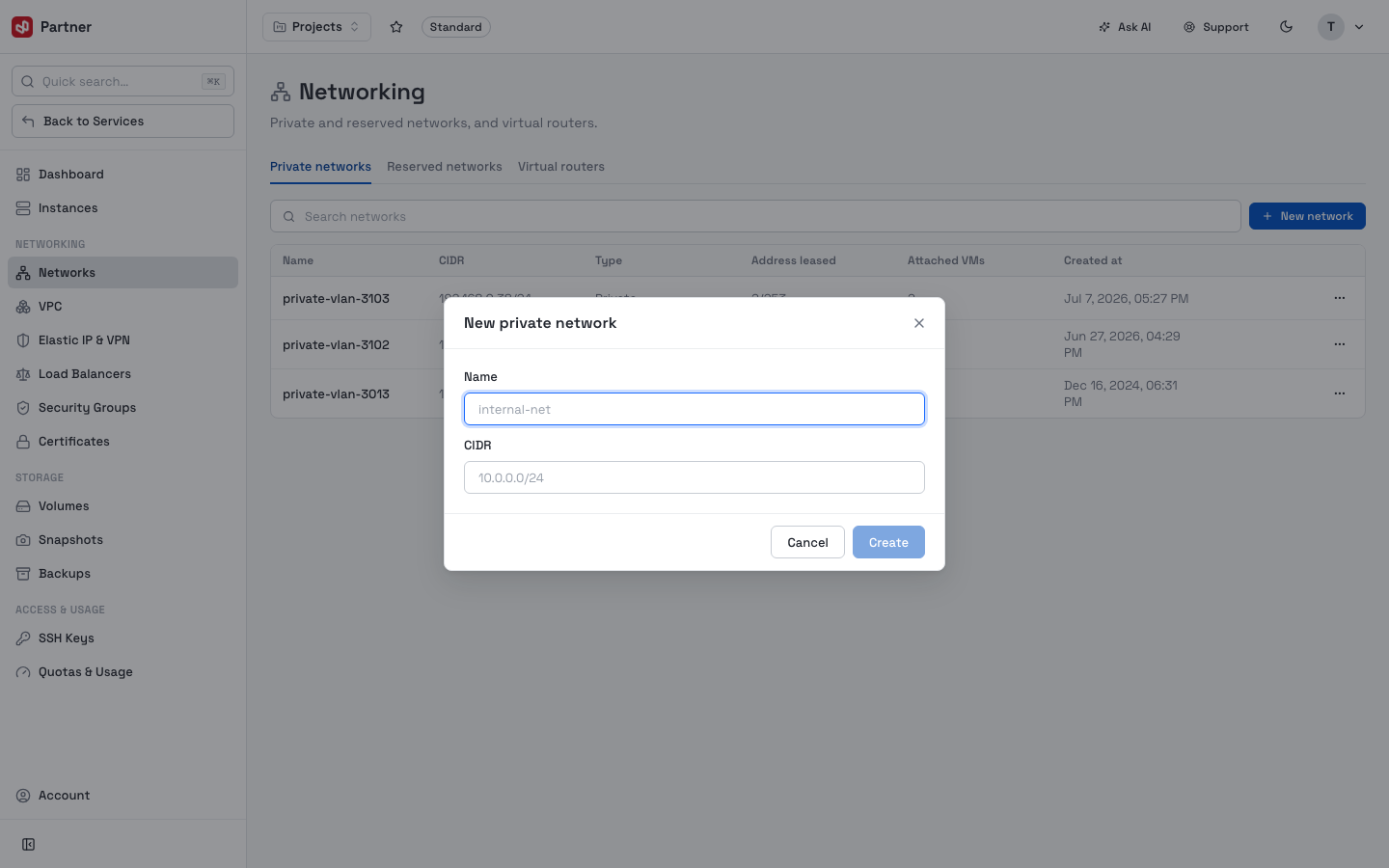The width and height of the screenshot is (1389, 868).
Task: Click the Networking header icon
Action: coord(281,92)
